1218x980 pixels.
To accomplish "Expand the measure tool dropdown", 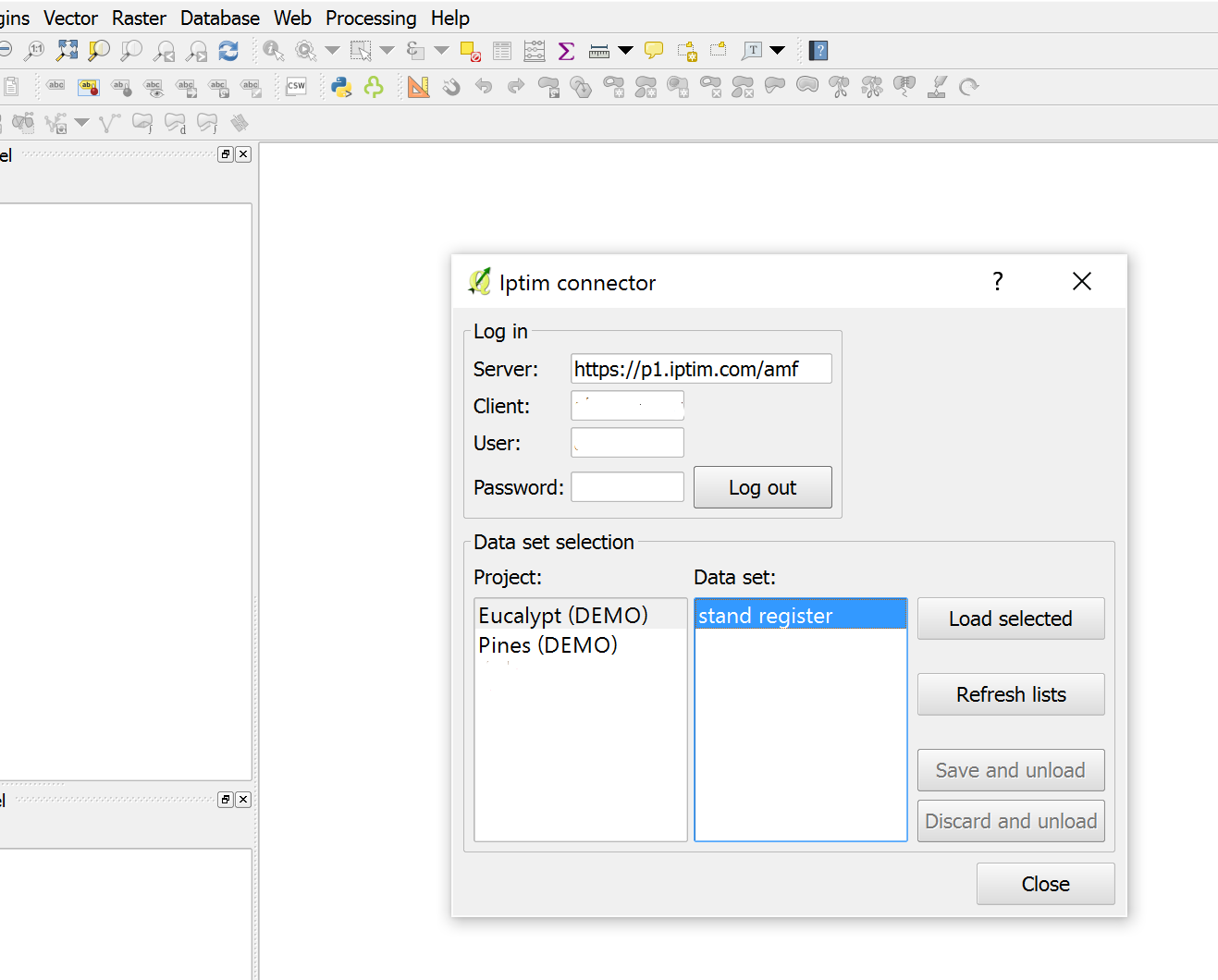I will pyautogui.click(x=625, y=51).
